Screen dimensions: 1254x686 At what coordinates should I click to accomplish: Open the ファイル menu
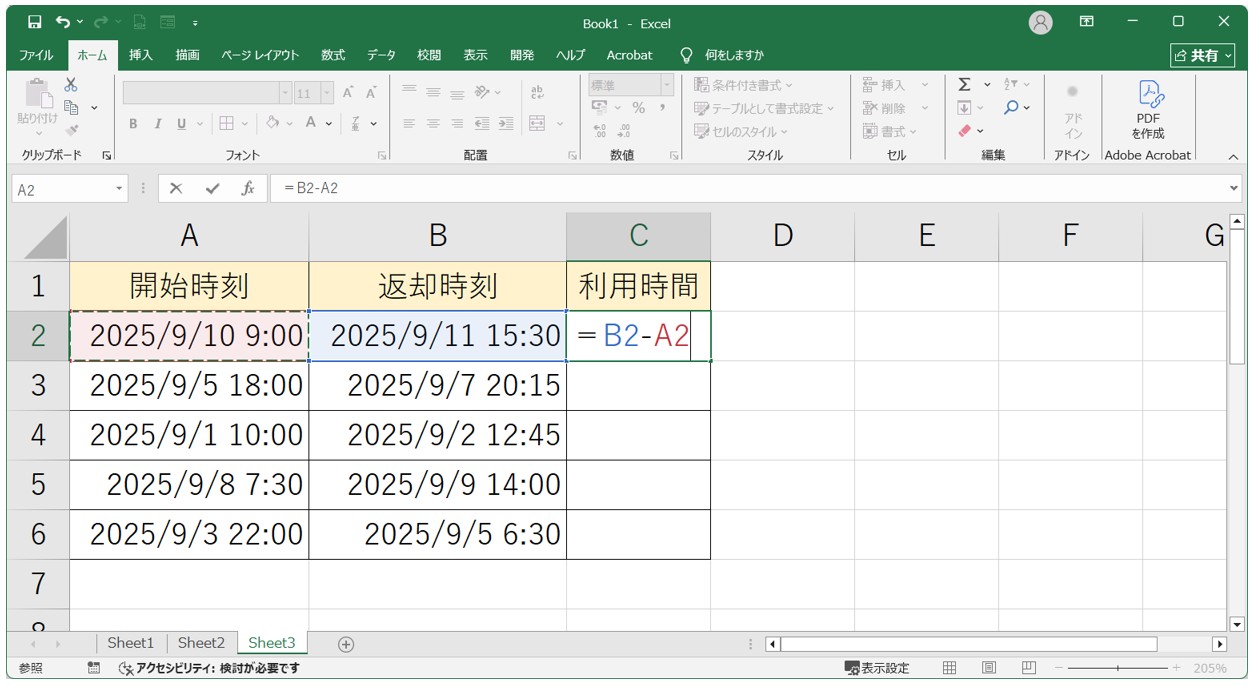(x=37, y=55)
